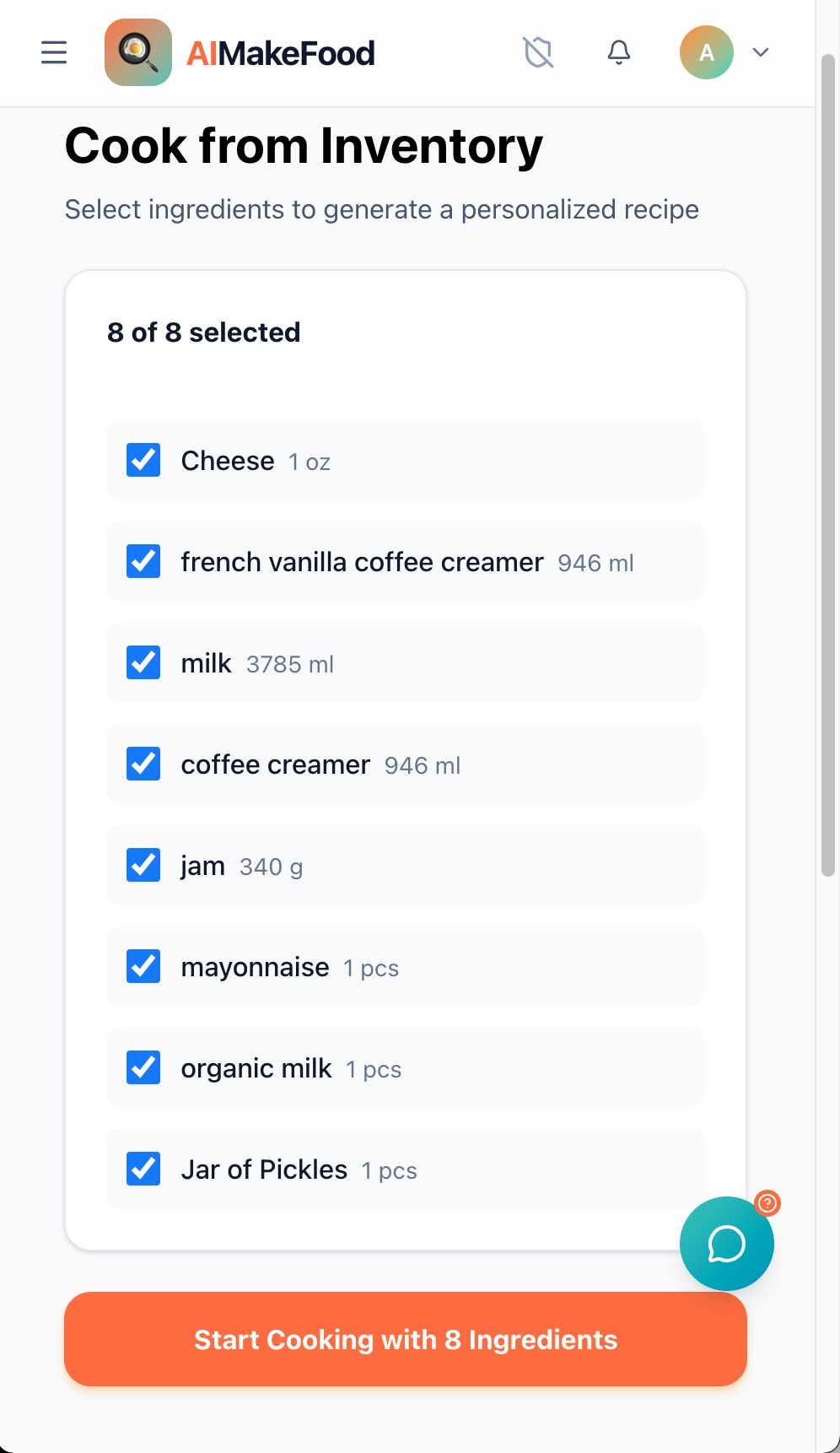Expand the account dropdown chevron
This screenshot has width=840, height=1453.
(761, 52)
